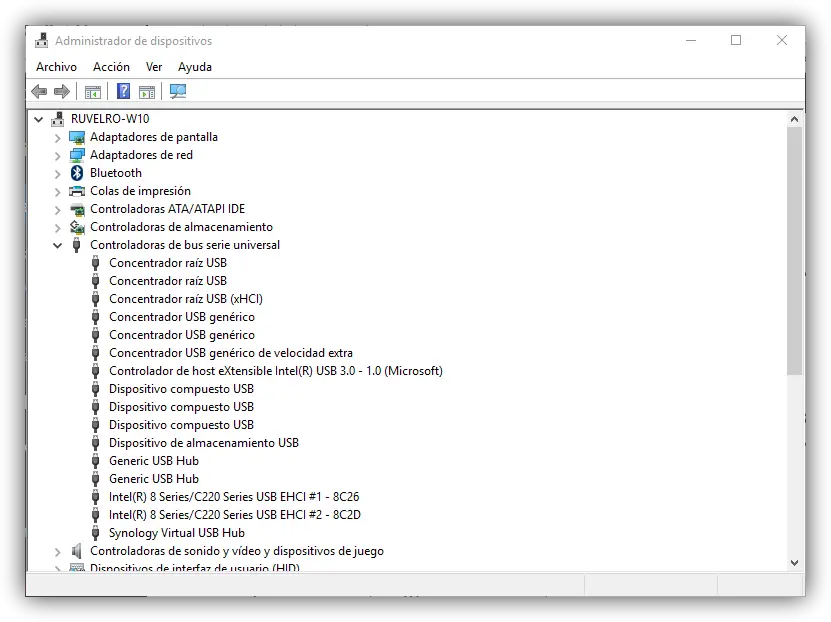Viewport: 831px width, 622px height.
Task: Click Adaptadores de pantalla label
Action: pyautogui.click(x=154, y=137)
